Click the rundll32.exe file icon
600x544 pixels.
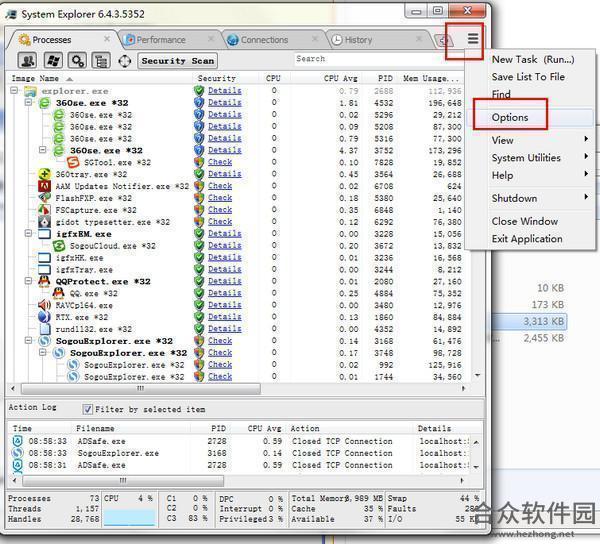(x=45, y=329)
